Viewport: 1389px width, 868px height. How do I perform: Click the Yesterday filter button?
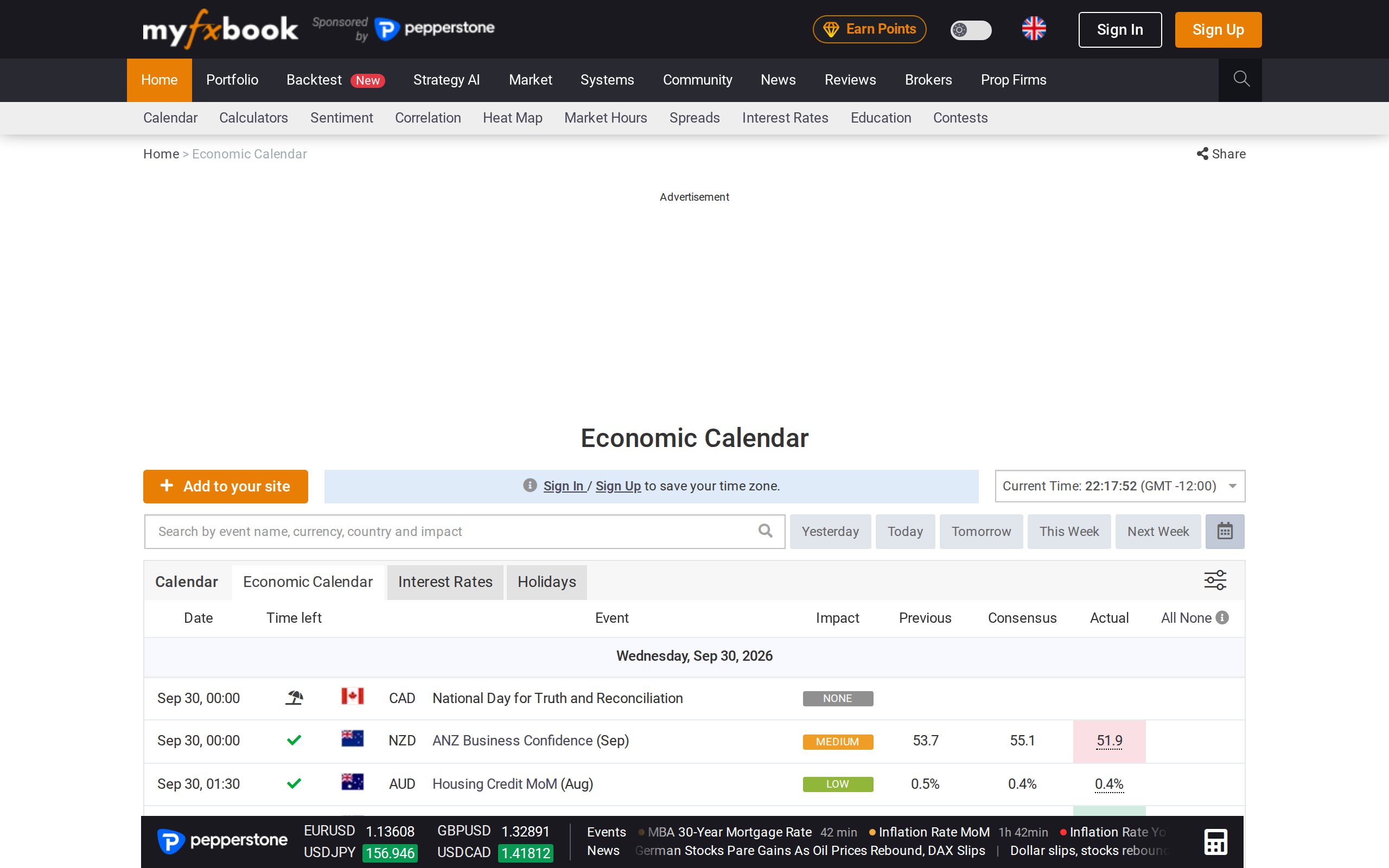point(830,532)
